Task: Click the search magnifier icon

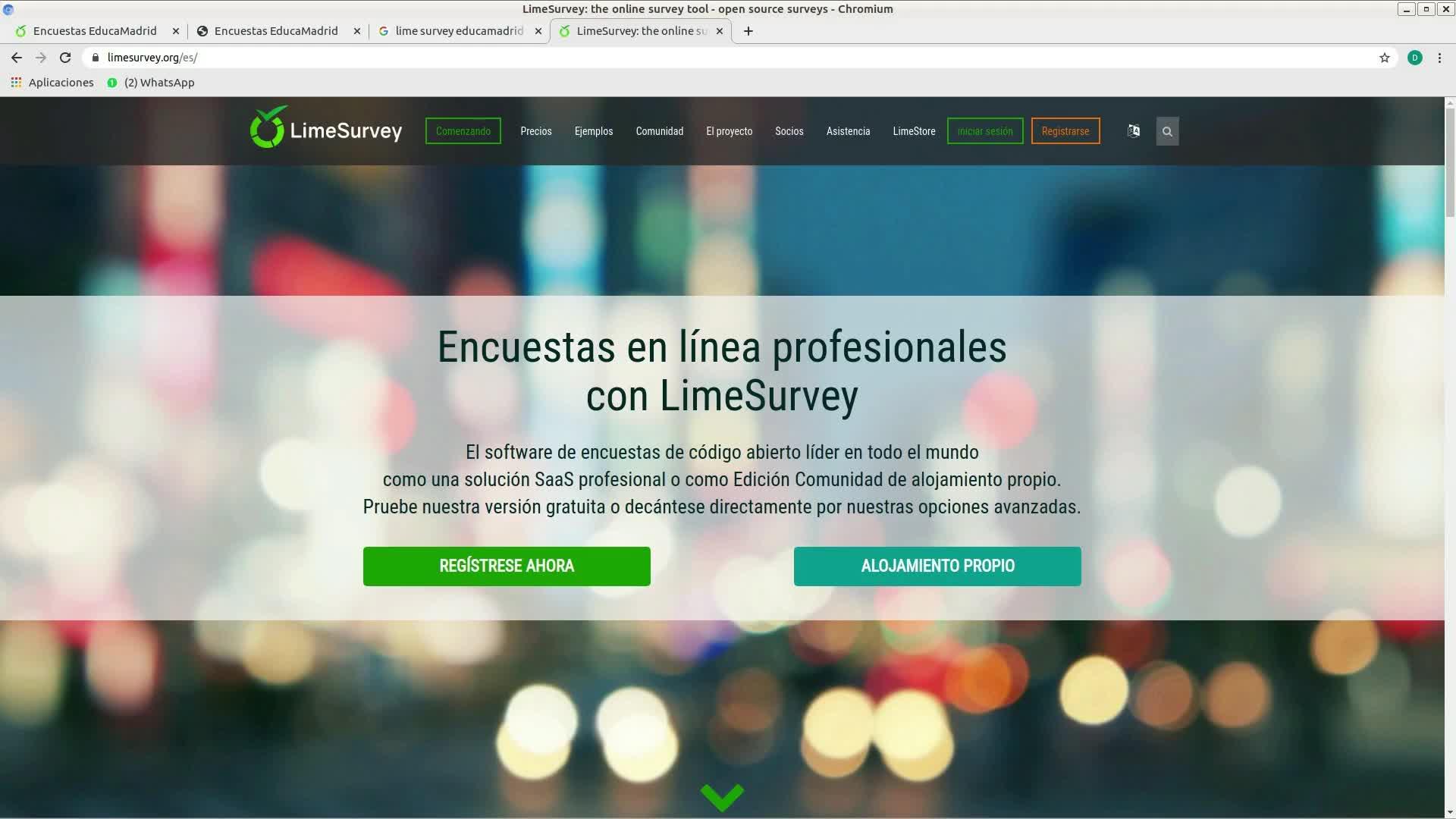Action: click(1167, 131)
